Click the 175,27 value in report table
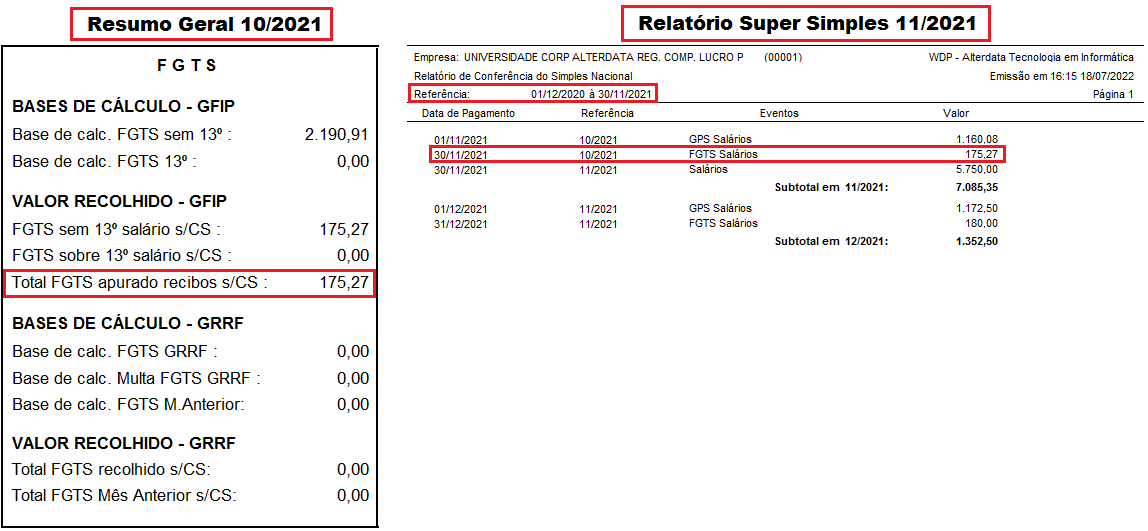 point(983,155)
